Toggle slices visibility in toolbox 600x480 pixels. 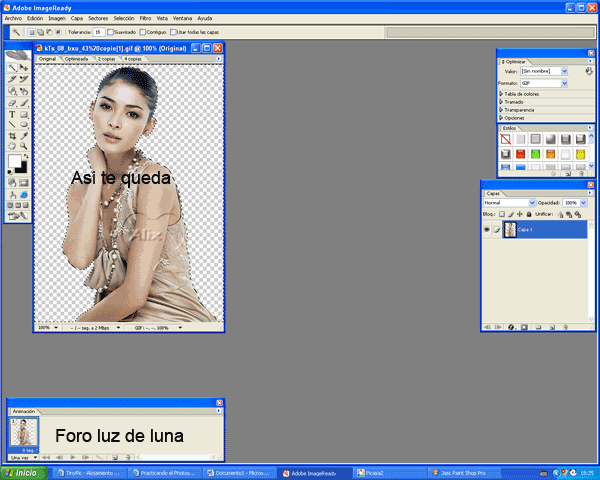(x=24, y=183)
